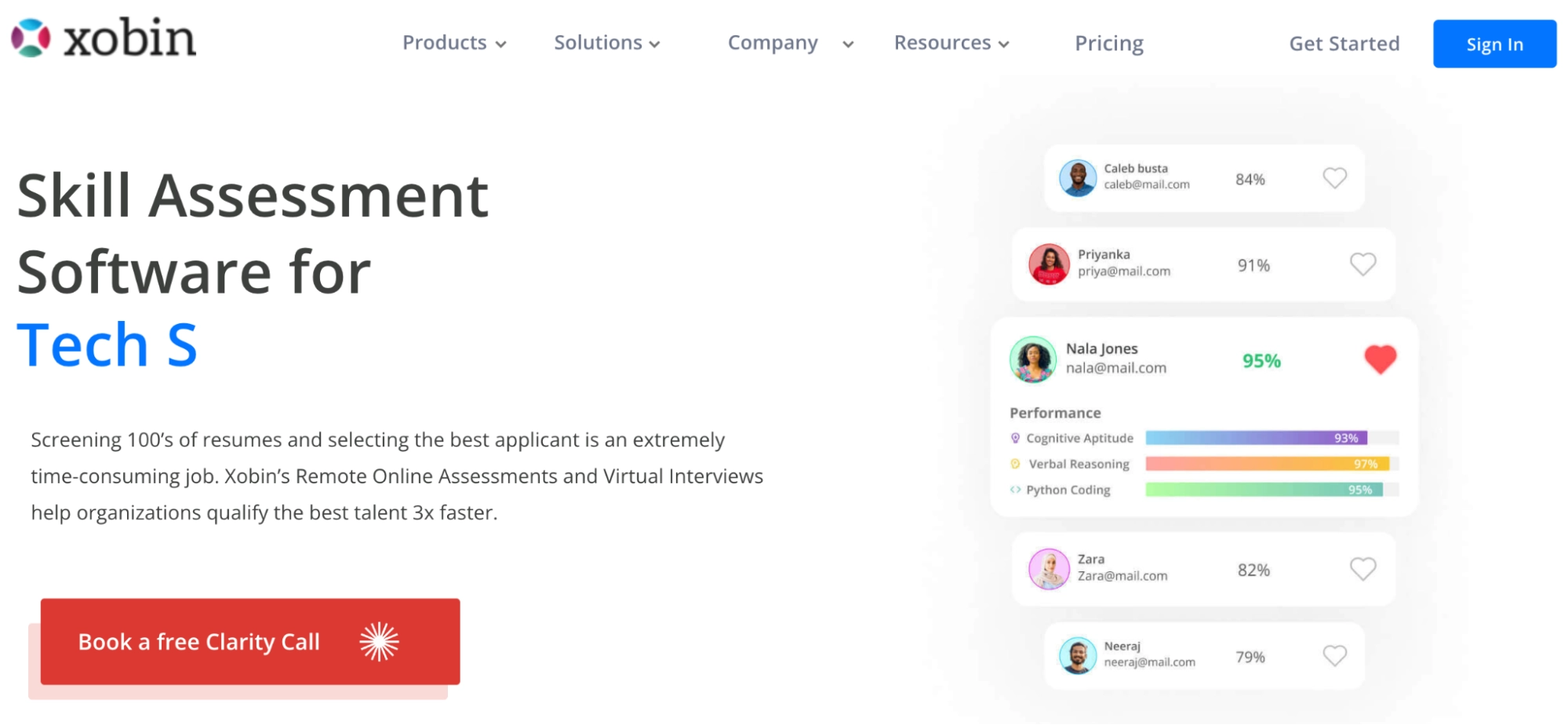Viewport: 1568px width, 725px height.
Task: Click the Python Coding brackets icon
Action: tap(1015, 490)
